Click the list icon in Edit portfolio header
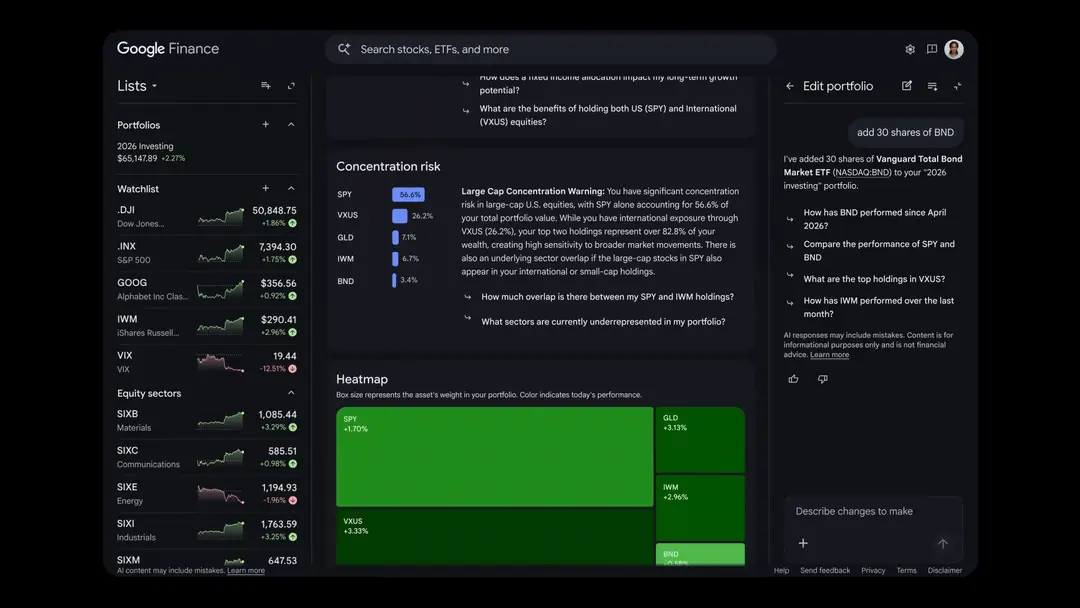Screen dimensions: 1080x608 [932, 86]
